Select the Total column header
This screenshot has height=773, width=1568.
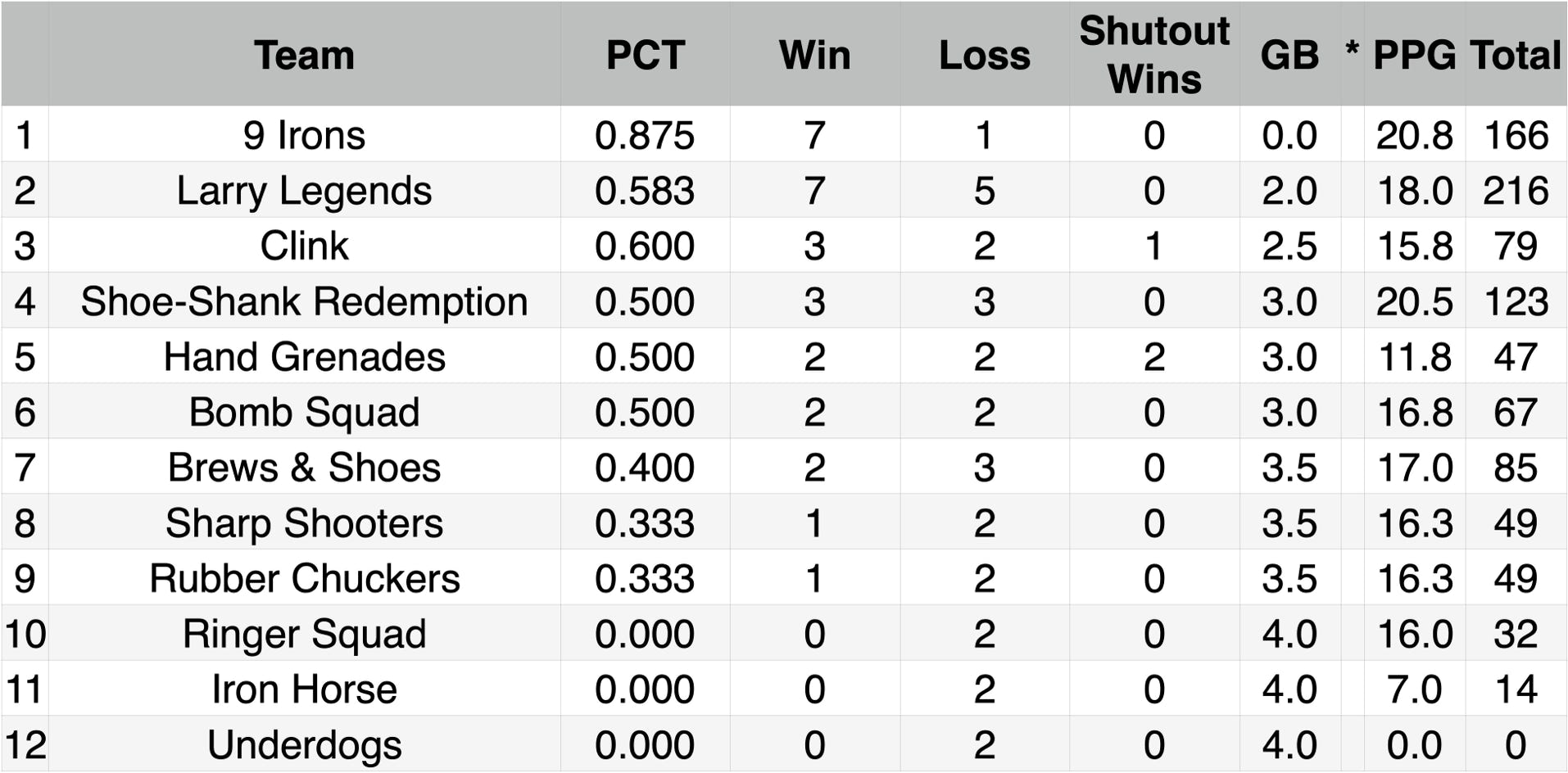coord(1516,56)
